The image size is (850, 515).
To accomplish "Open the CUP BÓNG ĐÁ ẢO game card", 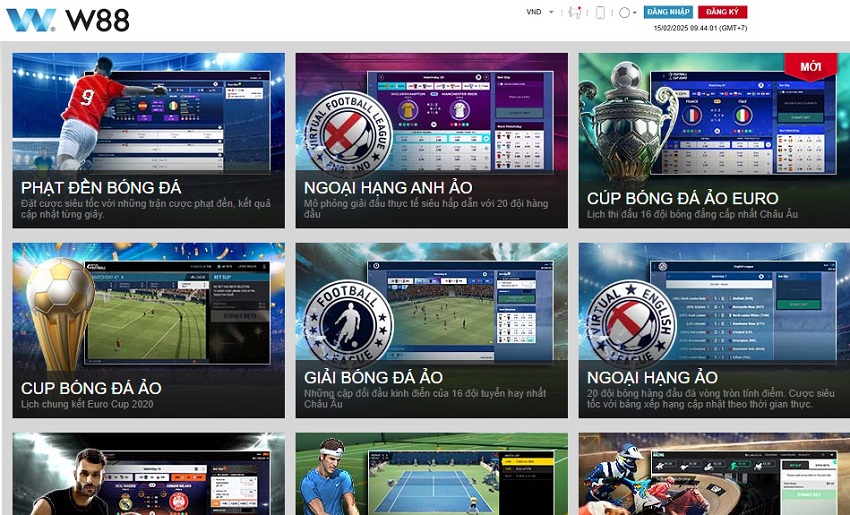I will pos(149,330).
